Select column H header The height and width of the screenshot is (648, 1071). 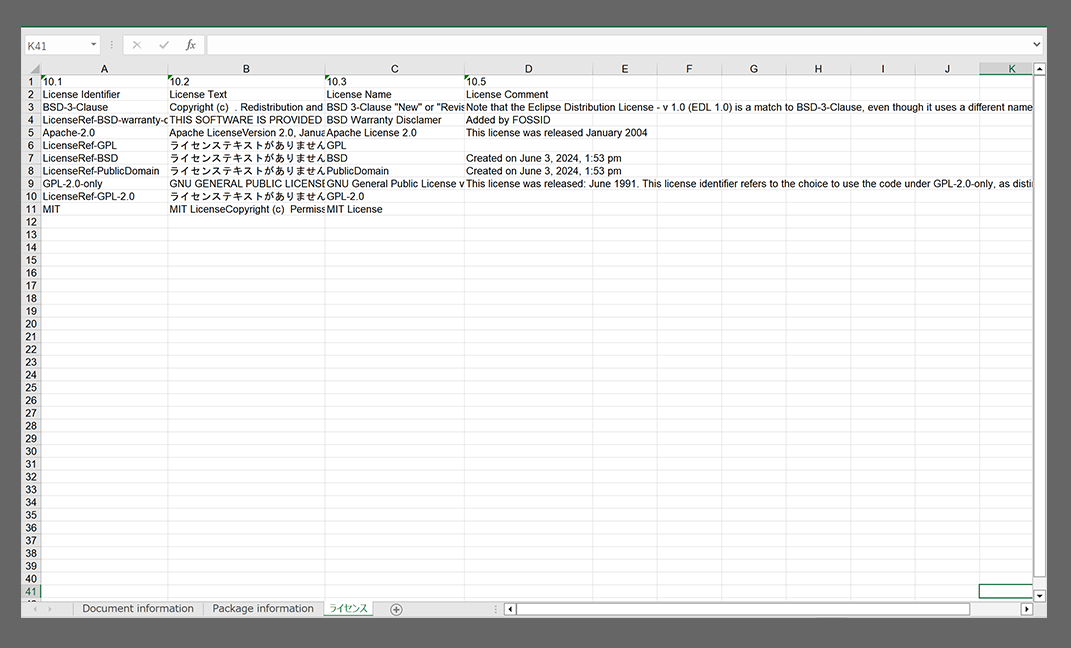(818, 69)
